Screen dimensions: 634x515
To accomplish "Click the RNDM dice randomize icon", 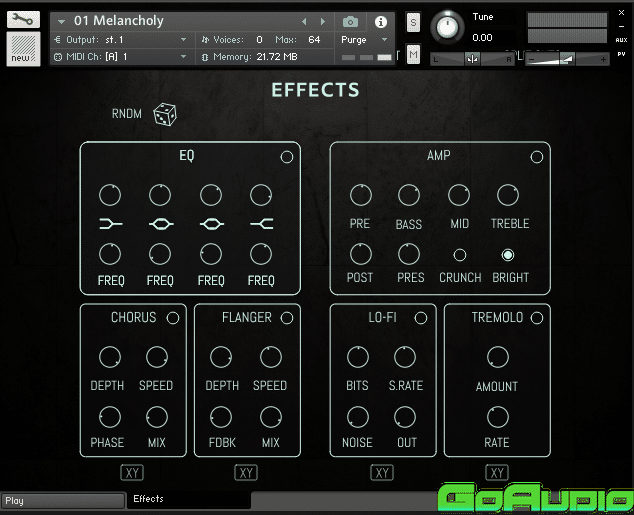I will click(165, 115).
